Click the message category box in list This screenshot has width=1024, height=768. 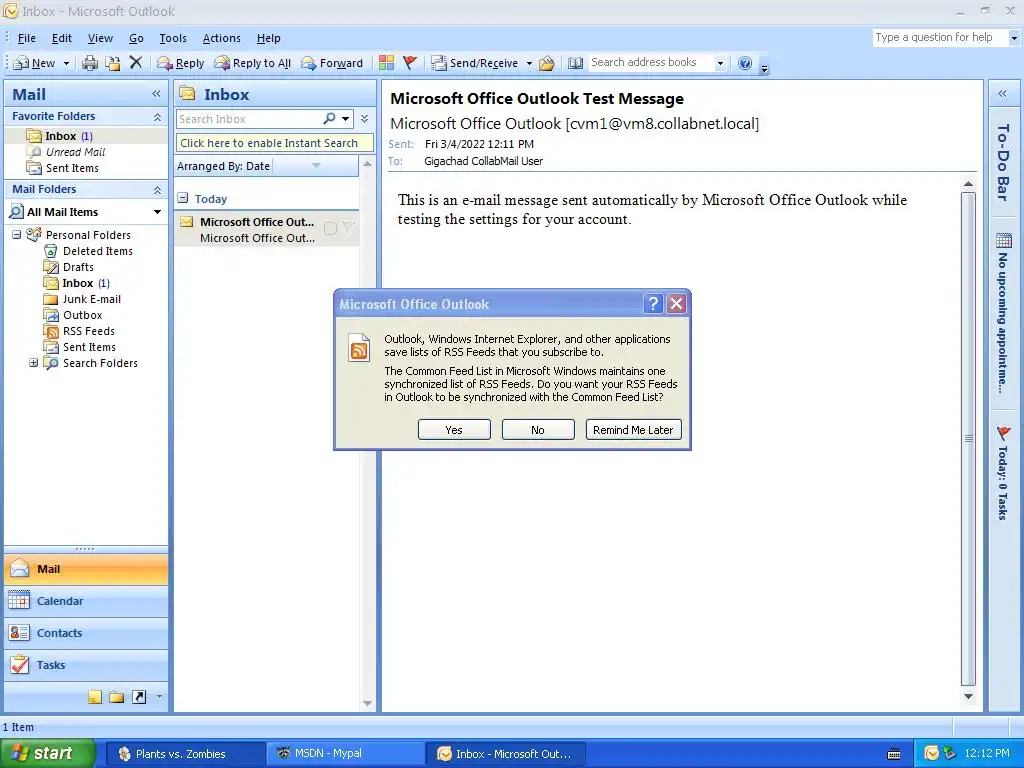330,228
